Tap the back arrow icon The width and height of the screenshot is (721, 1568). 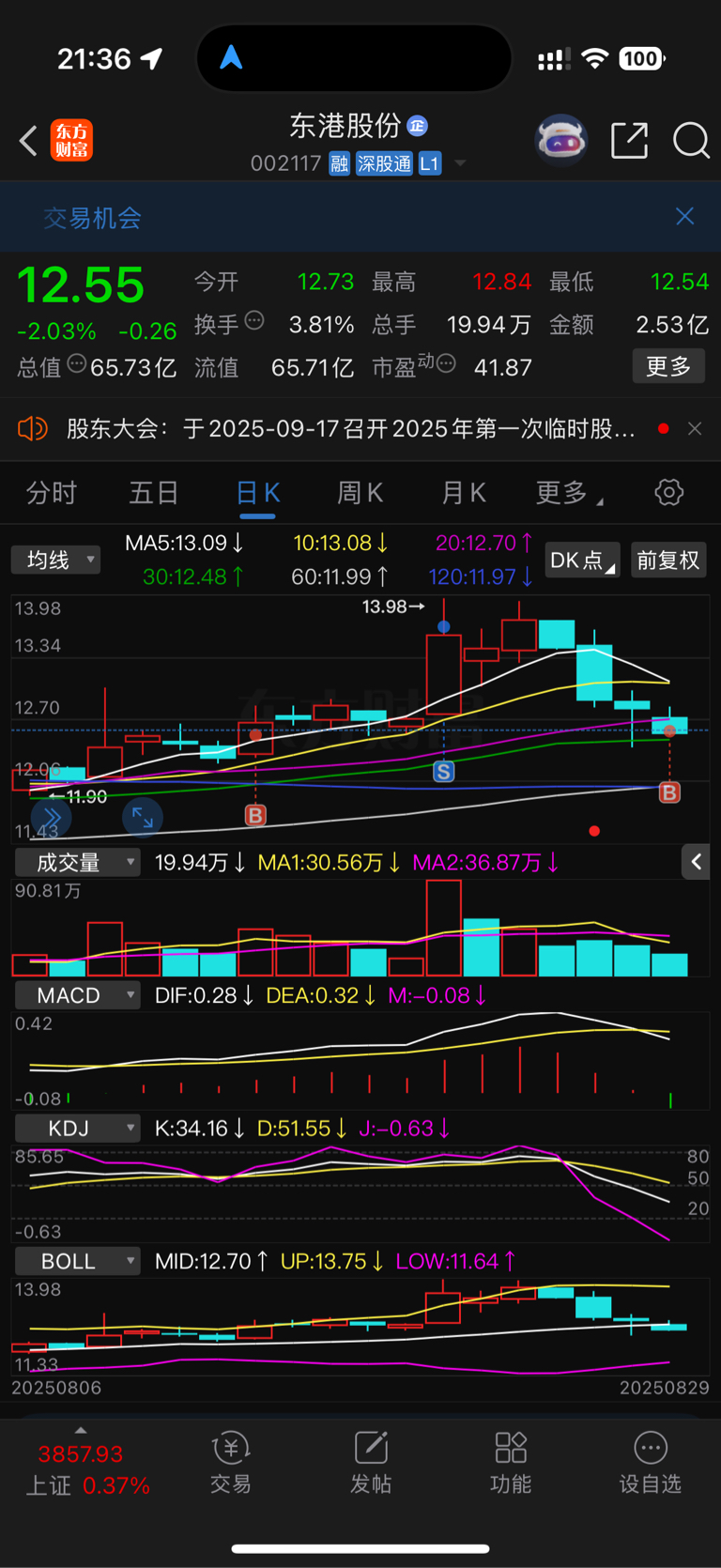[28, 142]
